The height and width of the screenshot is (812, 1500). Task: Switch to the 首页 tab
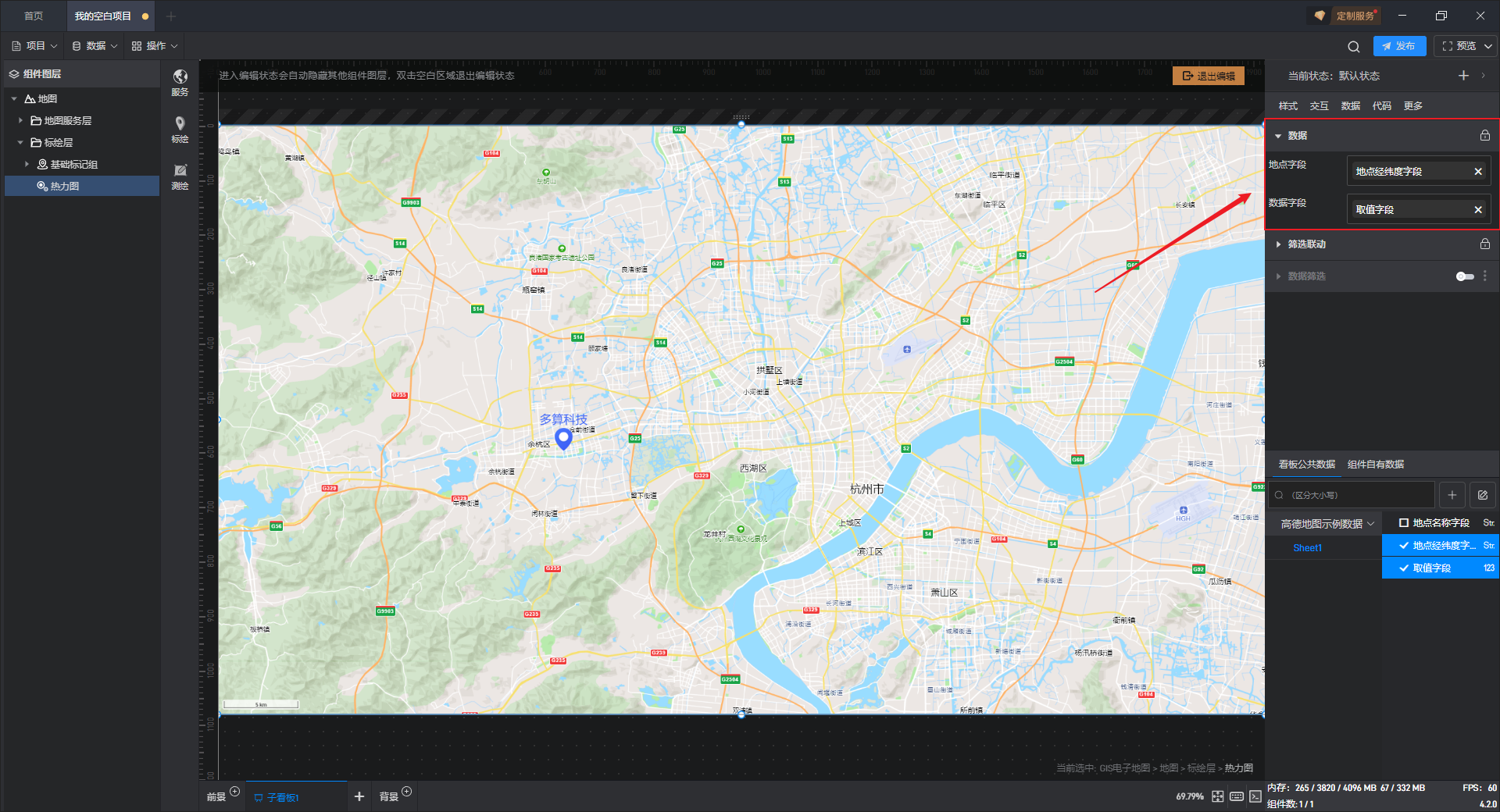(x=34, y=16)
